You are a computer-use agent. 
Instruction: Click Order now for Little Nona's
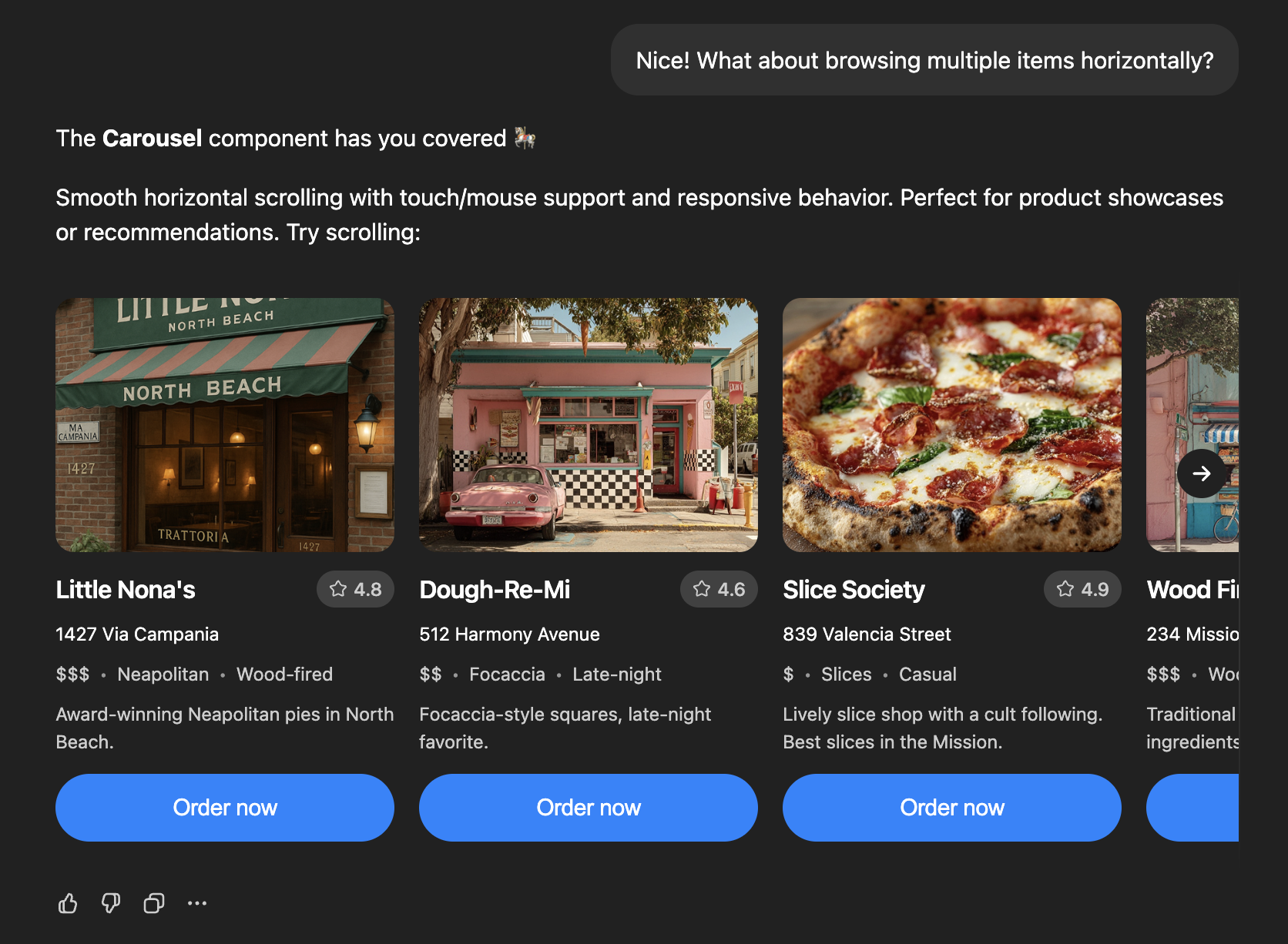224,808
